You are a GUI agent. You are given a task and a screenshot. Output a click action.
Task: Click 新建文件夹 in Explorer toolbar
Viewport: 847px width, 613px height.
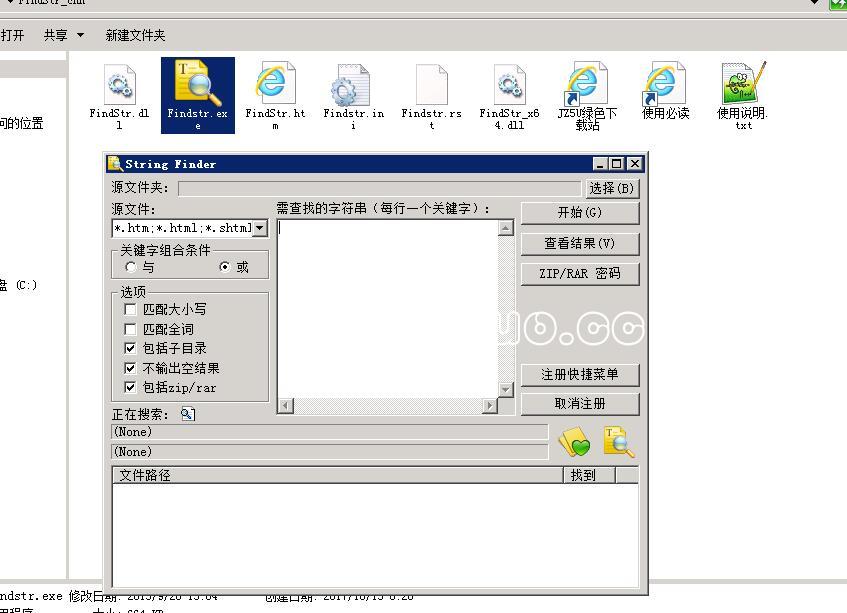coord(136,35)
